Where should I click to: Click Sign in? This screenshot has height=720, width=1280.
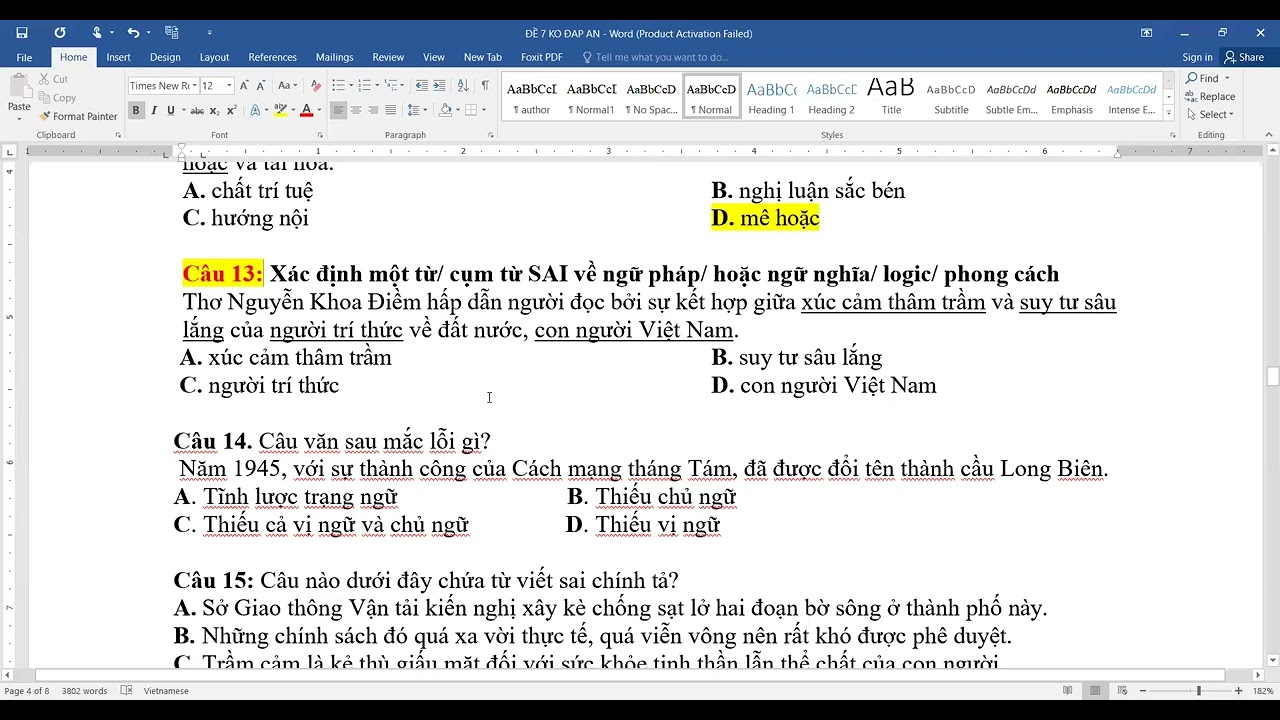coord(1197,57)
